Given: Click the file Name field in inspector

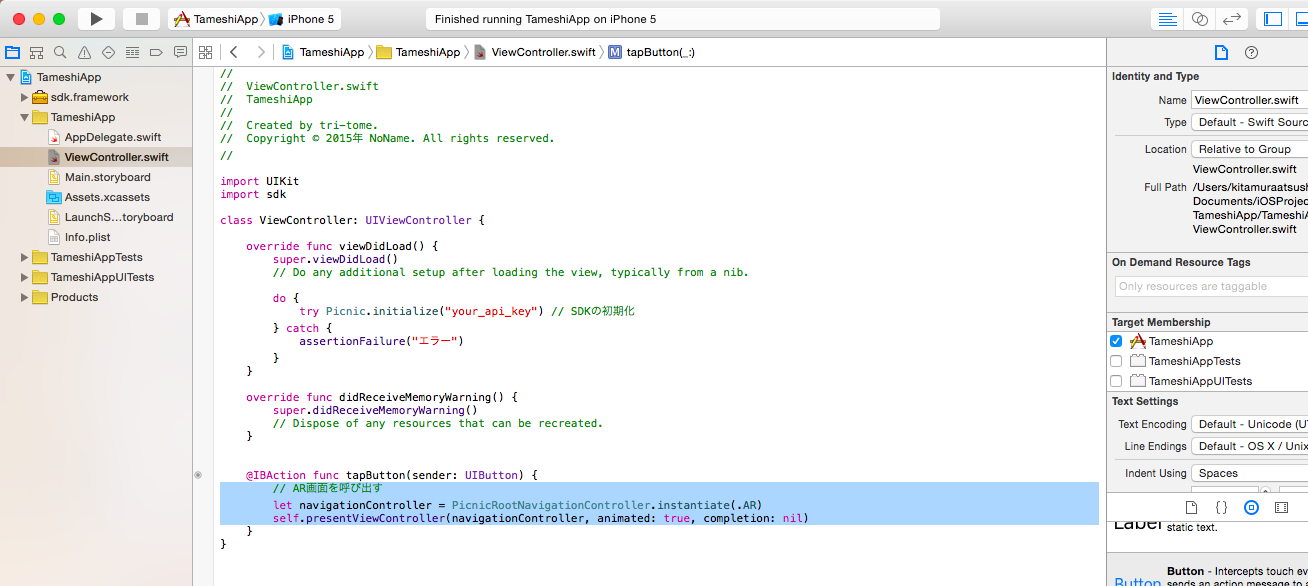Looking at the screenshot, I should click(1249, 100).
